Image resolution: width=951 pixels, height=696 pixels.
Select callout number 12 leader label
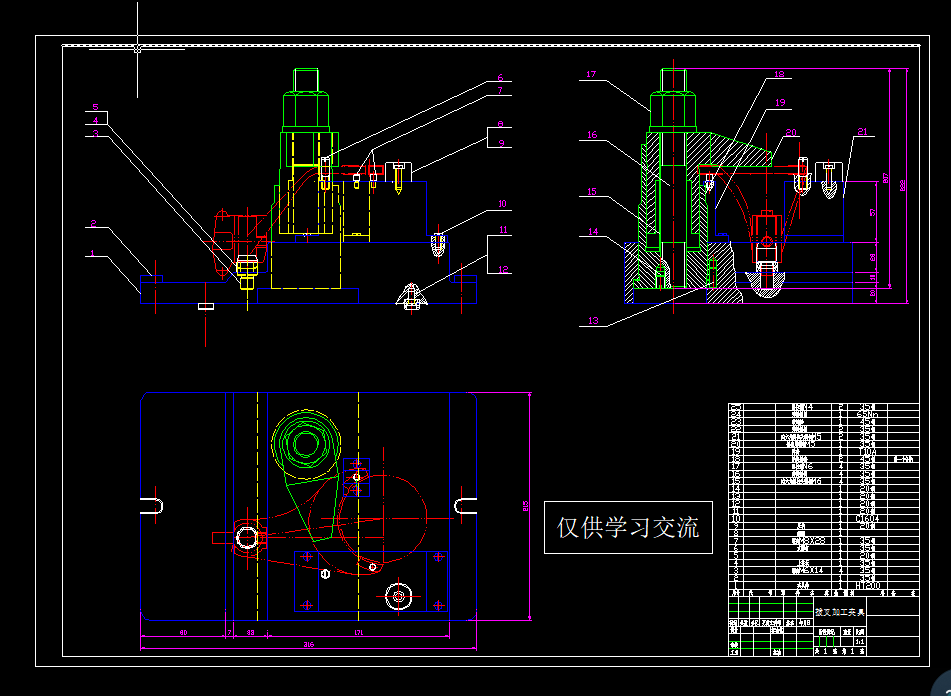(503, 269)
